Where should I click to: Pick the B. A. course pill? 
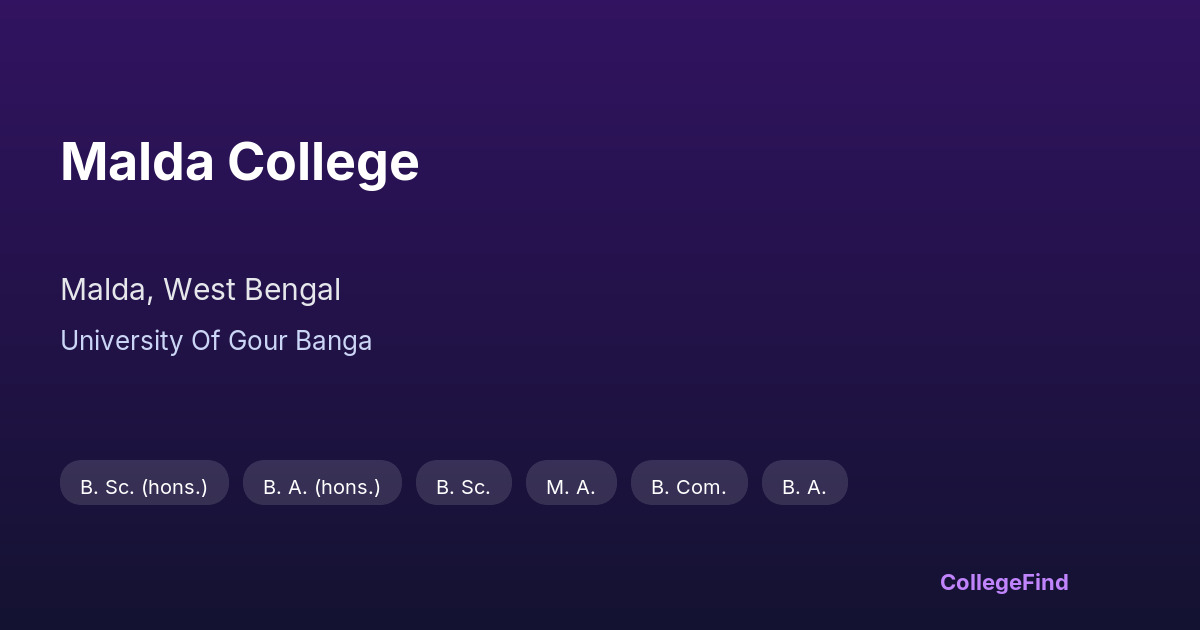[804, 487]
